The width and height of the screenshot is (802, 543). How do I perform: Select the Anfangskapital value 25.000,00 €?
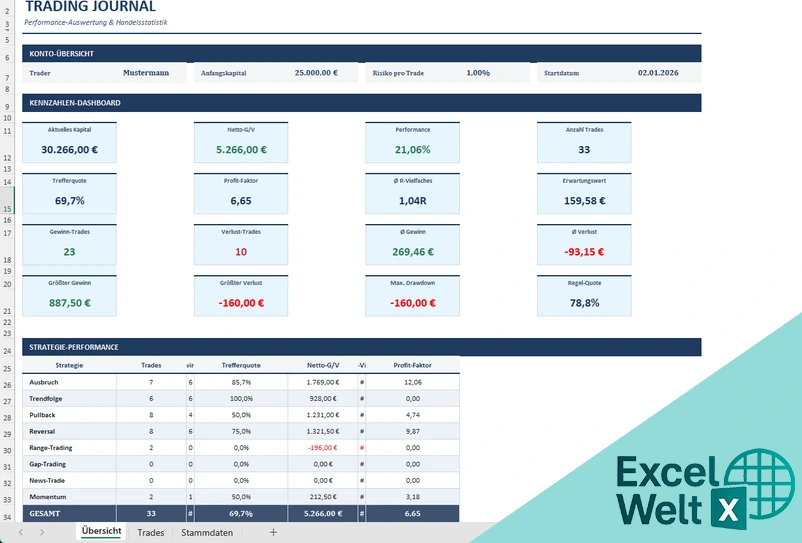(316, 73)
